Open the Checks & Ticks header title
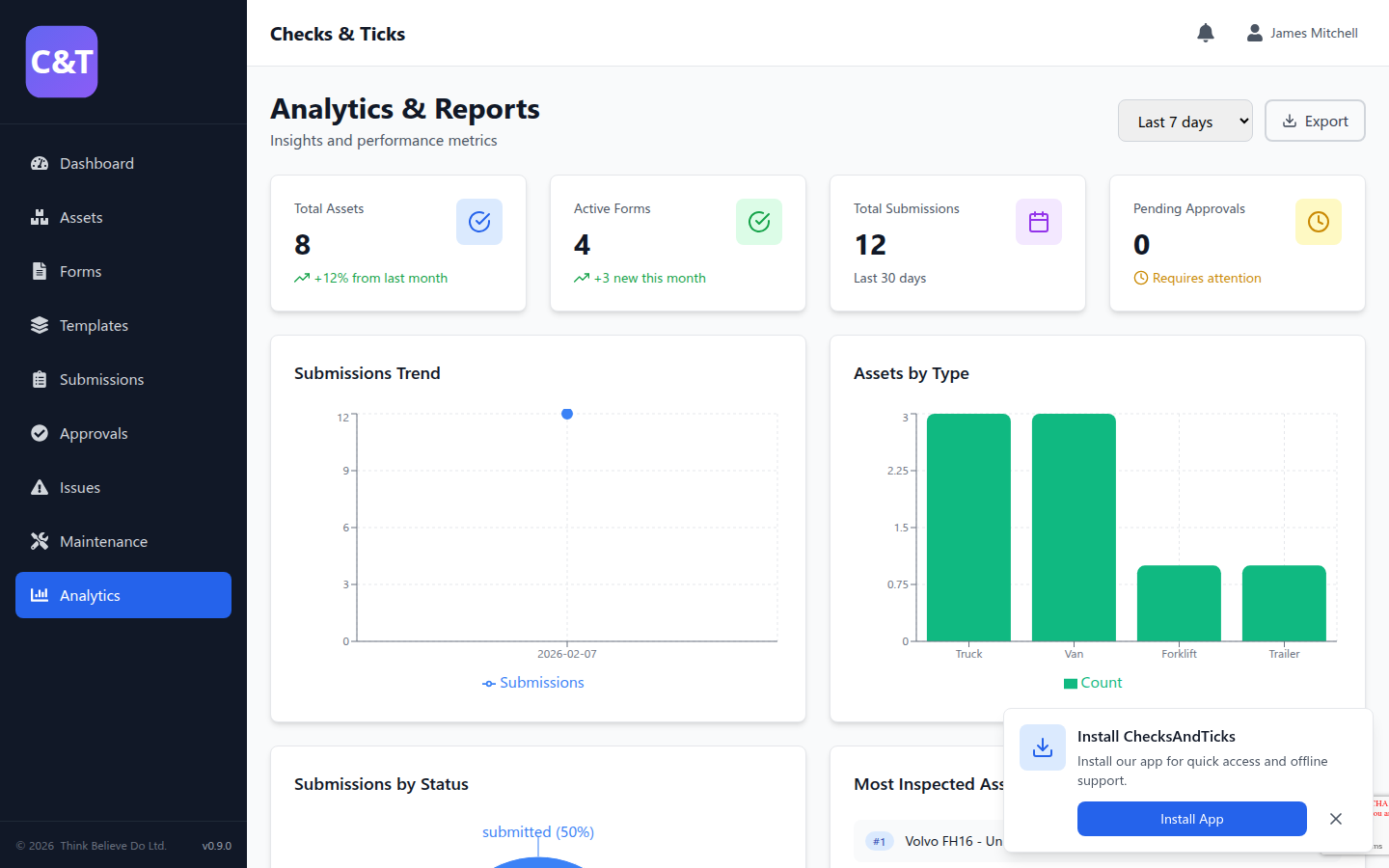This screenshot has width=1389, height=868. (x=337, y=33)
